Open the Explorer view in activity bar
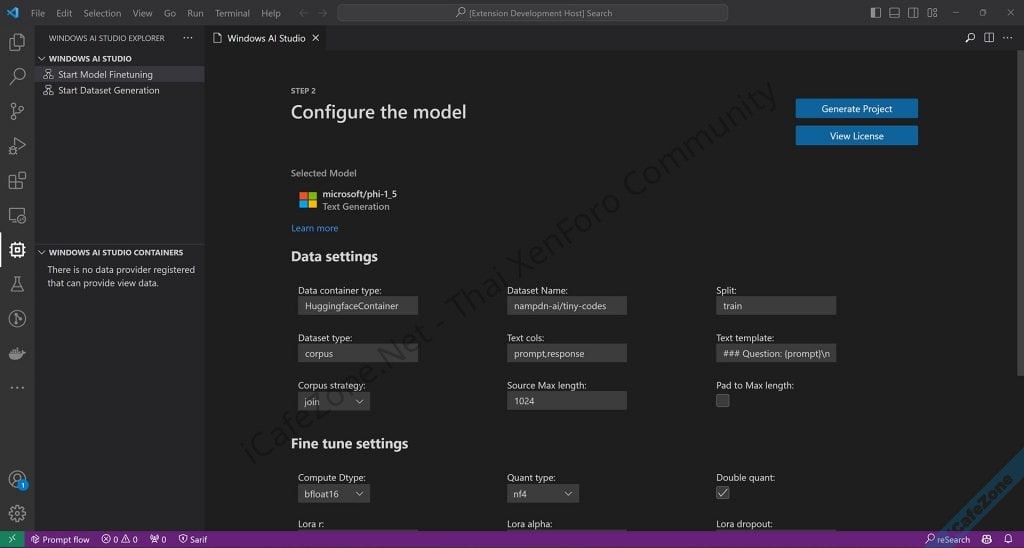Image resolution: width=1024 pixels, height=548 pixels. click(x=17, y=43)
